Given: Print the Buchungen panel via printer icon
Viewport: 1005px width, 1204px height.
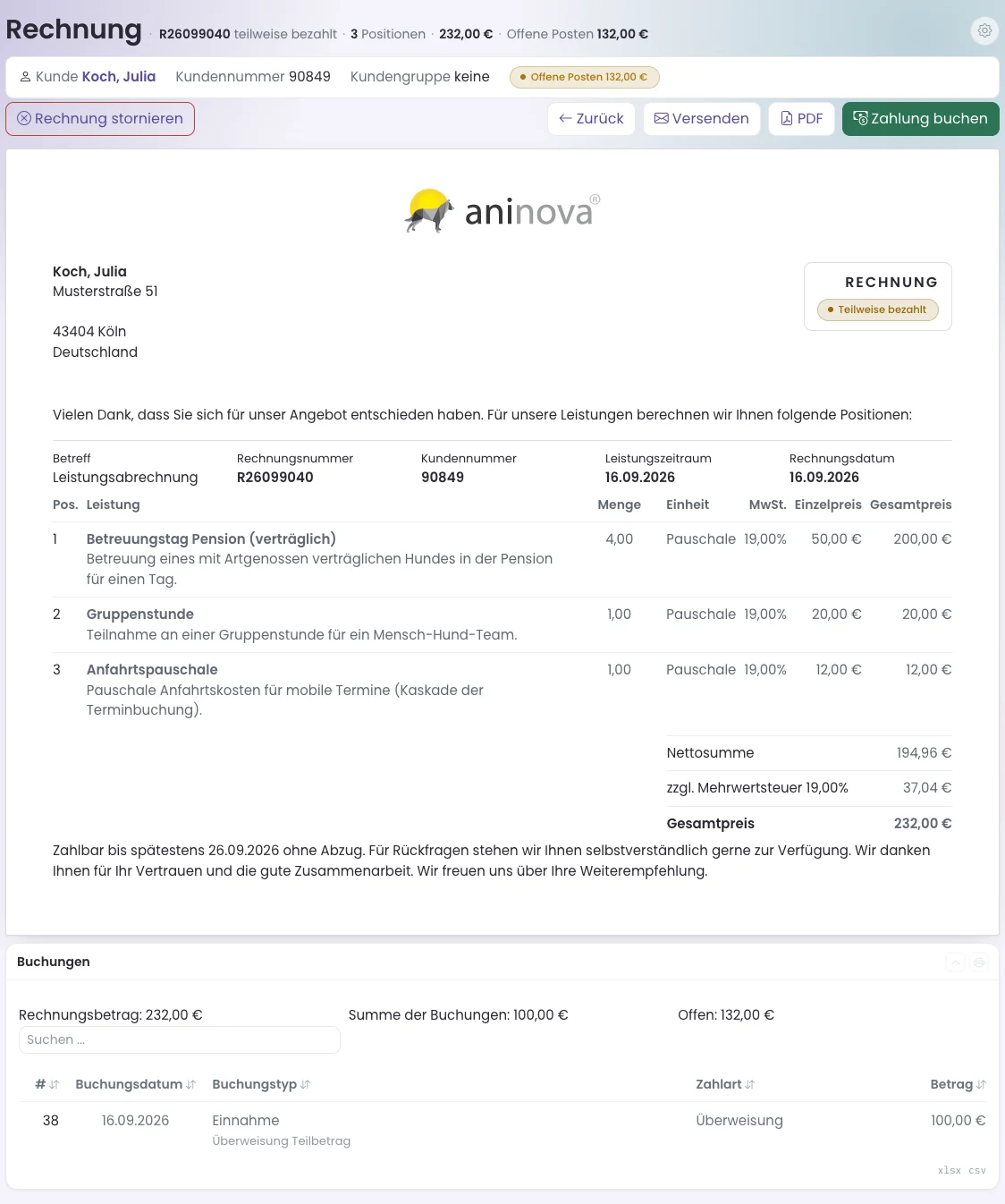Looking at the screenshot, I should (x=979, y=962).
